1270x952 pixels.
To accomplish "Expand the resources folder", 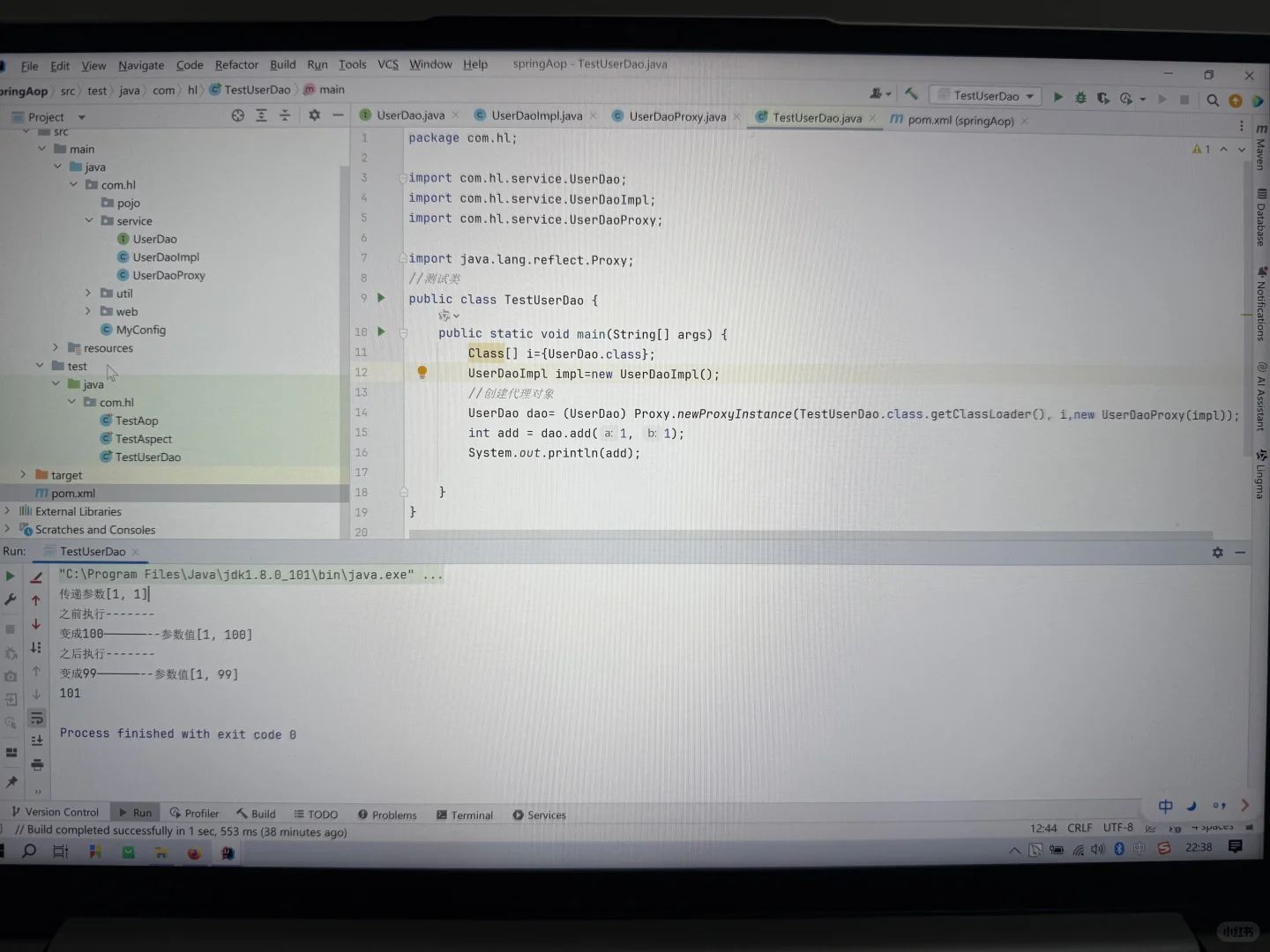I will coord(56,347).
